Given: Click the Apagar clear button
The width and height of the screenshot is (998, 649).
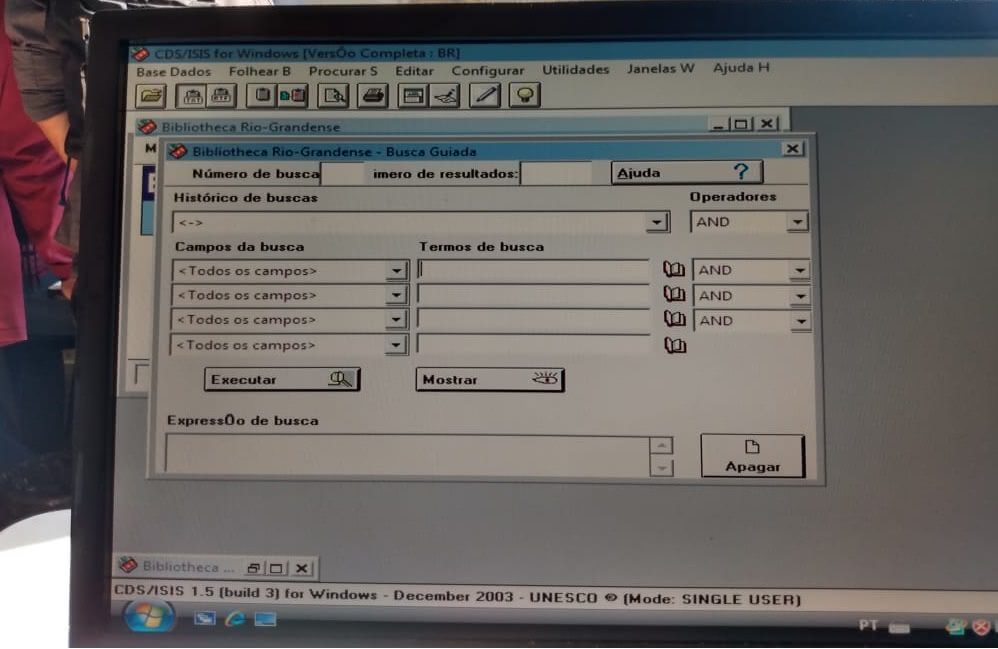Looking at the screenshot, I should coord(752,456).
